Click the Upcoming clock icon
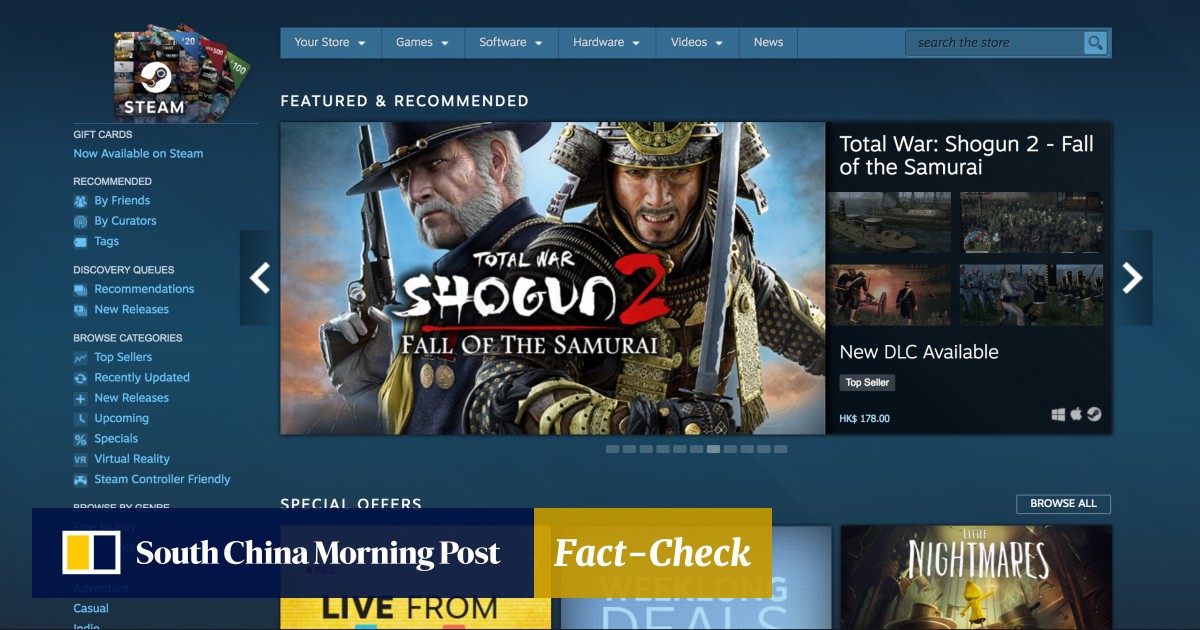 click(81, 419)
